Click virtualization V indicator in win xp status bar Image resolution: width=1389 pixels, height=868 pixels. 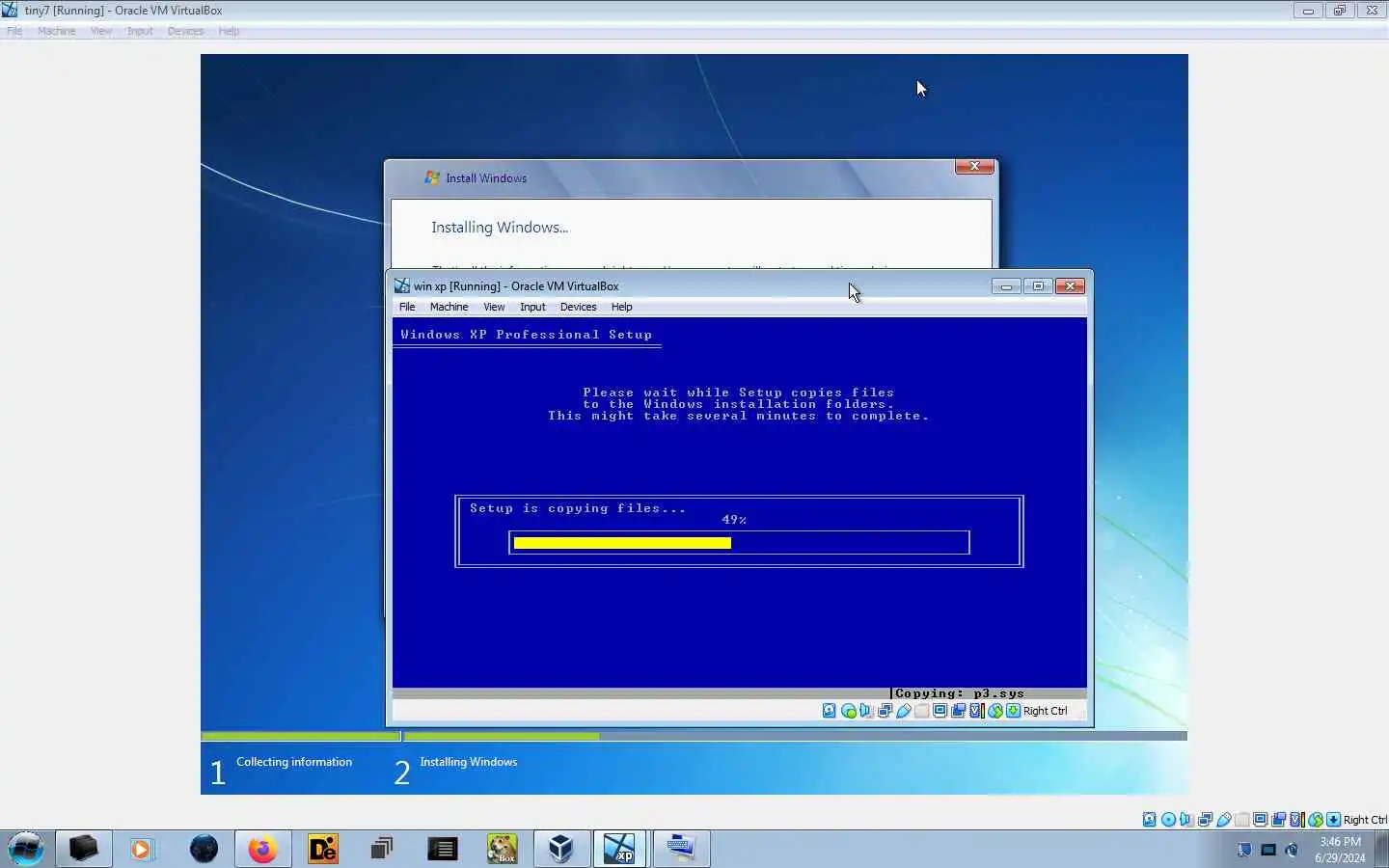click(977, 711)
